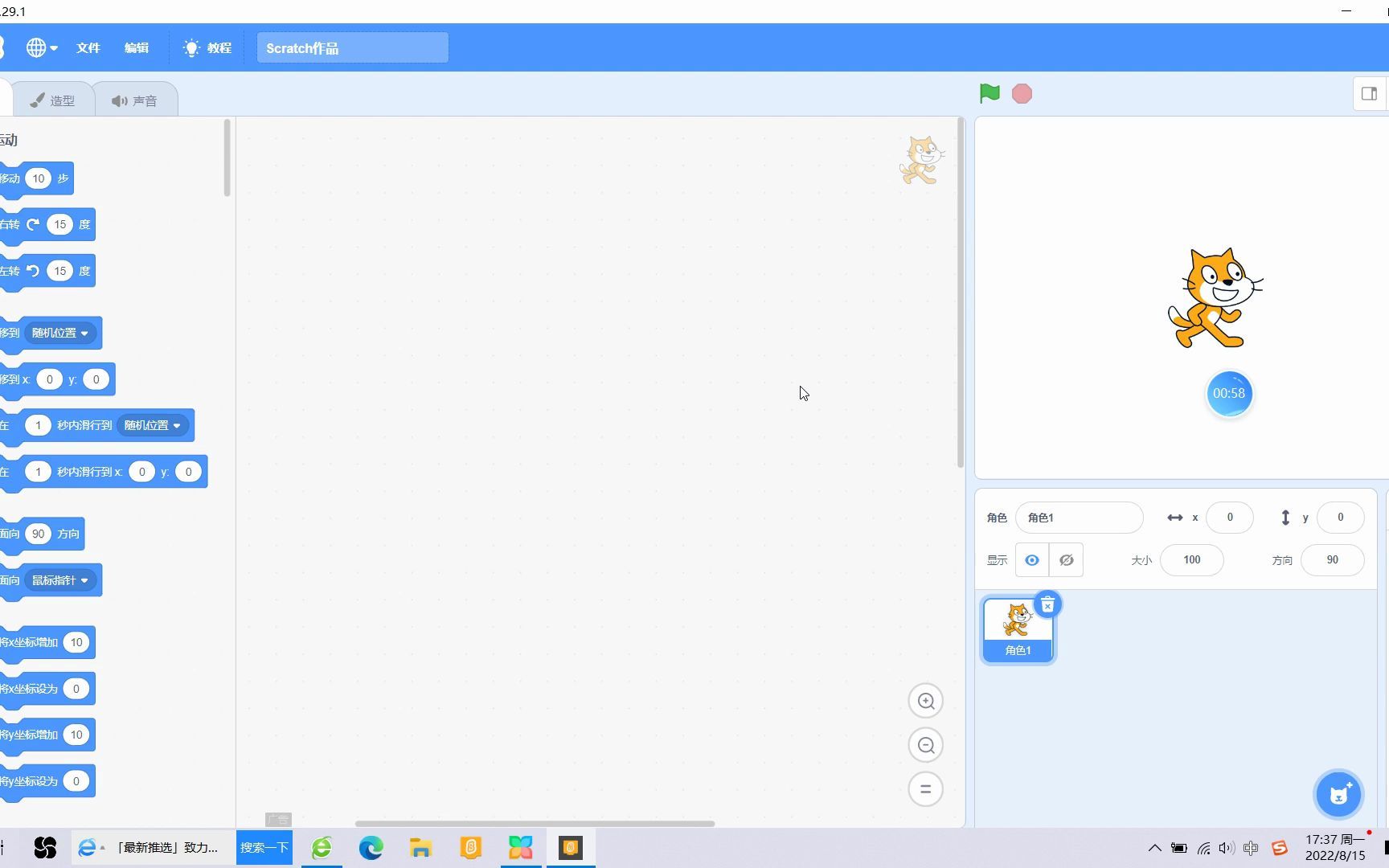The image size is (1389, 868).
Task: Edit the sprite name field 角色1
Action: 1079,518
